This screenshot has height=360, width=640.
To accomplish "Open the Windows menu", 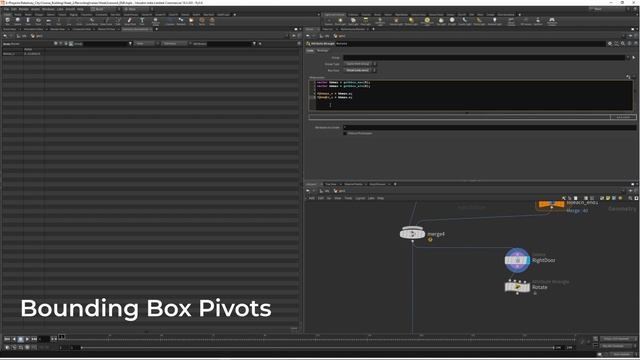I will coord(48,9).
